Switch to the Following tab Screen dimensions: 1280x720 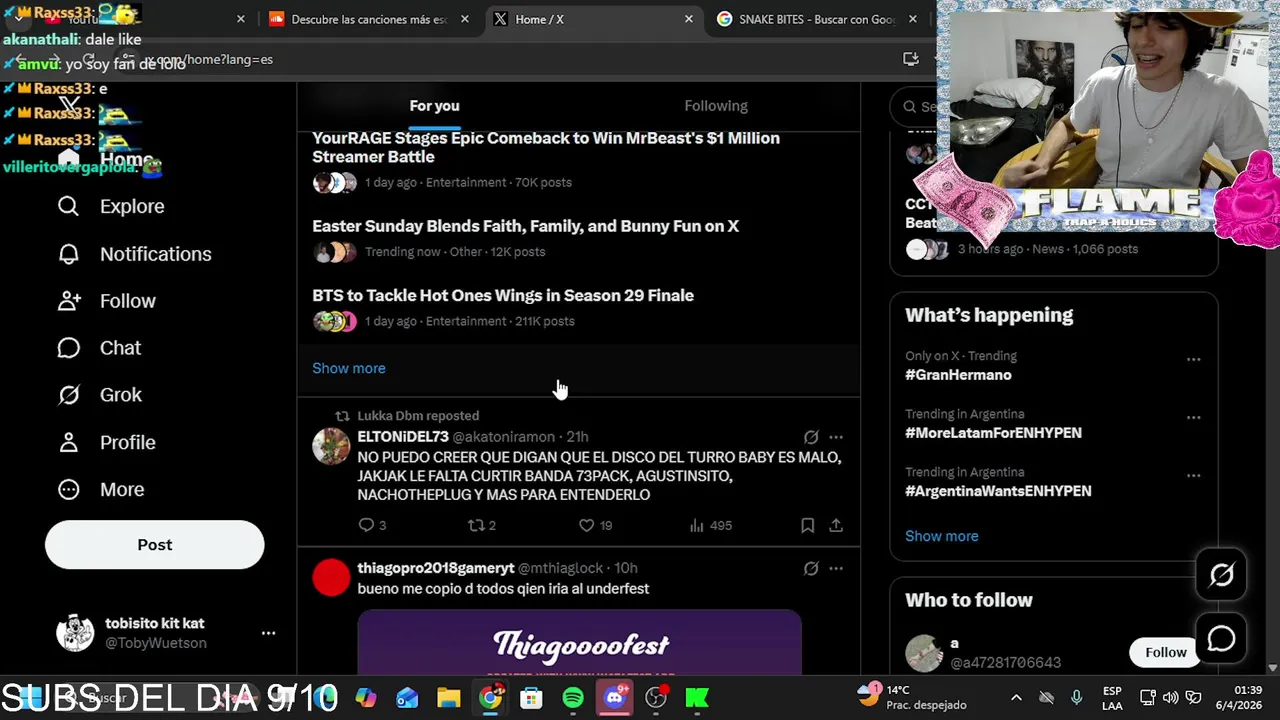point(716,106)
